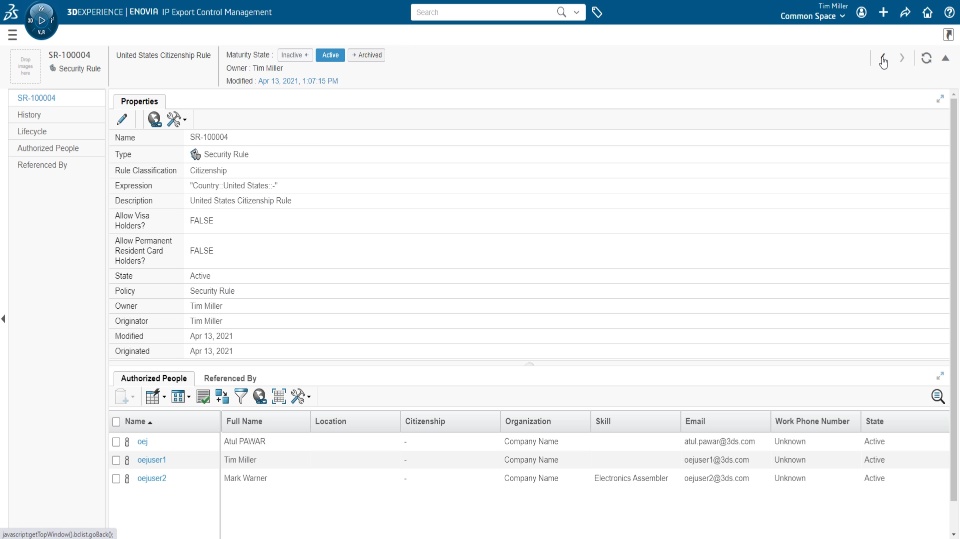Set maturity state to Inactive
The width and height of the screenshot is (960, 539).
[294, 55]
